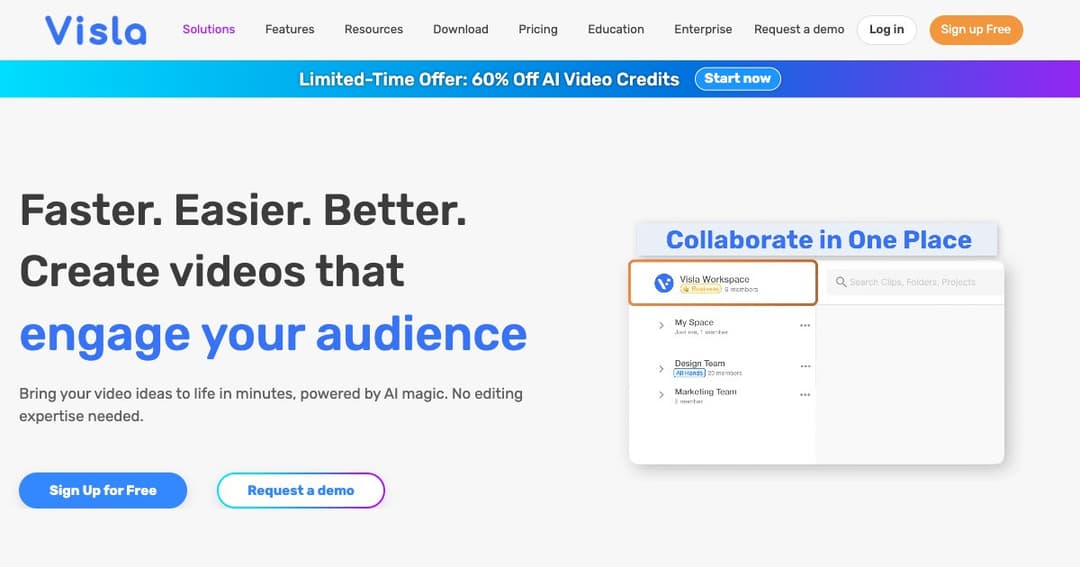Click the Collaborate in One Place heading

(818, 240)
